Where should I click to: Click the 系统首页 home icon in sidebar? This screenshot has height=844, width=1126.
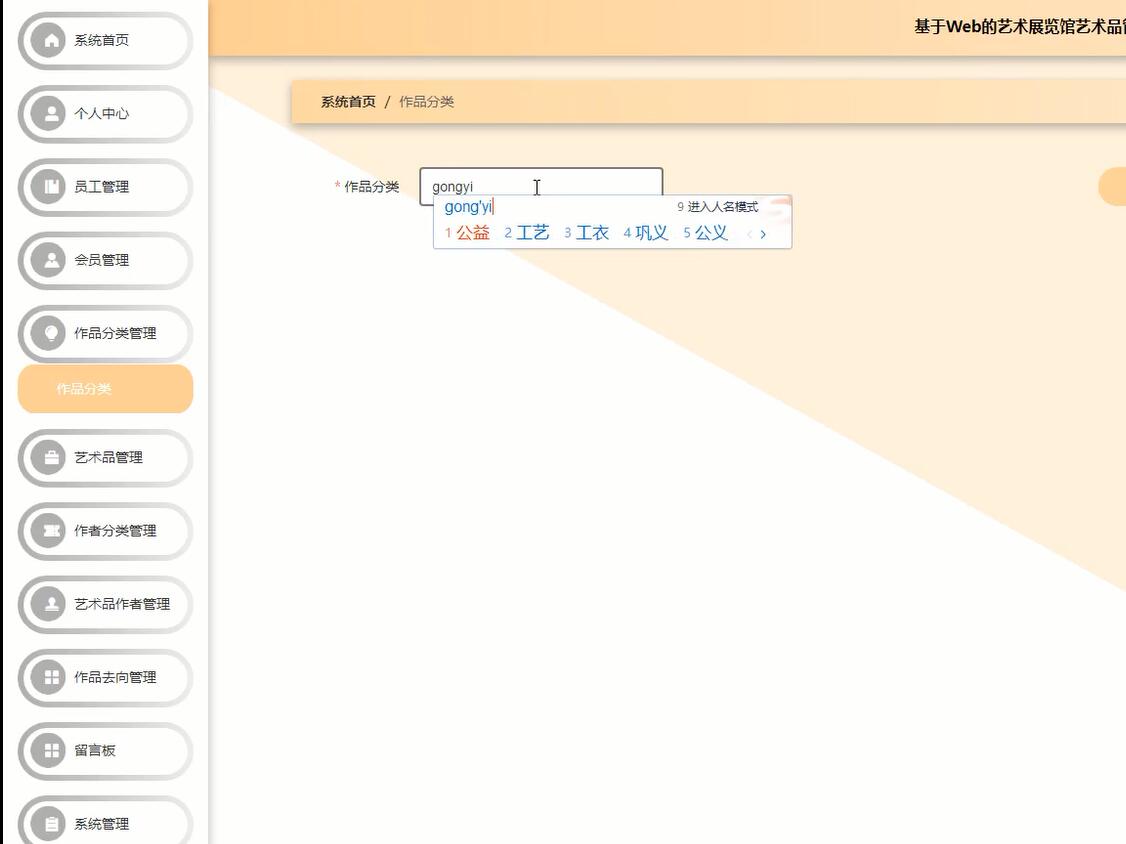pos(49,40)
